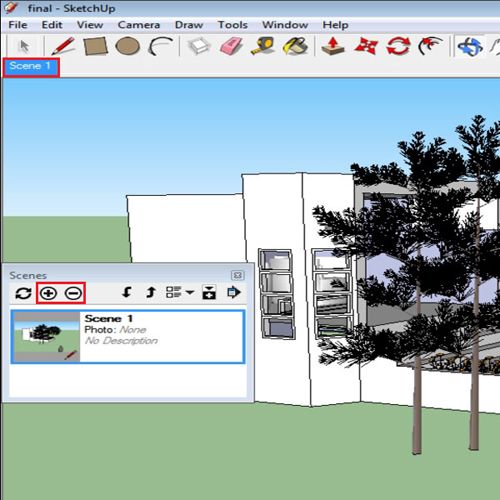Refresh the scene with update icon

point(23,293)
